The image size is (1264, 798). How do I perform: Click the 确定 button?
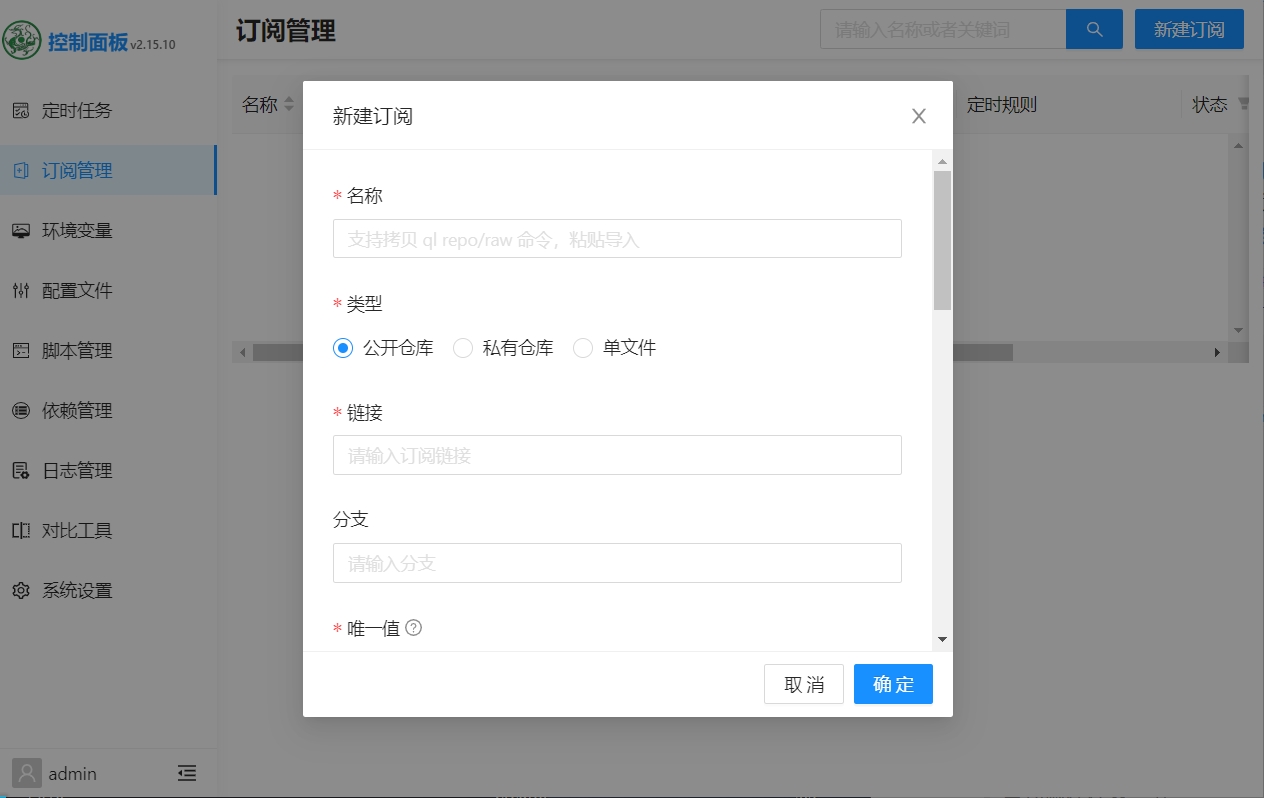(x=893, y=684)
